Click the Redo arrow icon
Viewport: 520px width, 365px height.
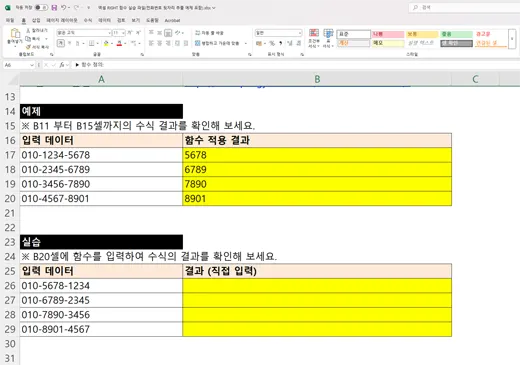(x=77, y=7)
